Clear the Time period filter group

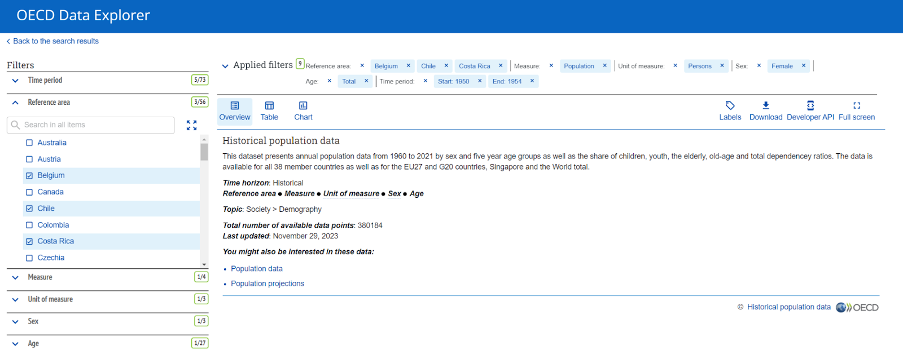click(425, 81)
